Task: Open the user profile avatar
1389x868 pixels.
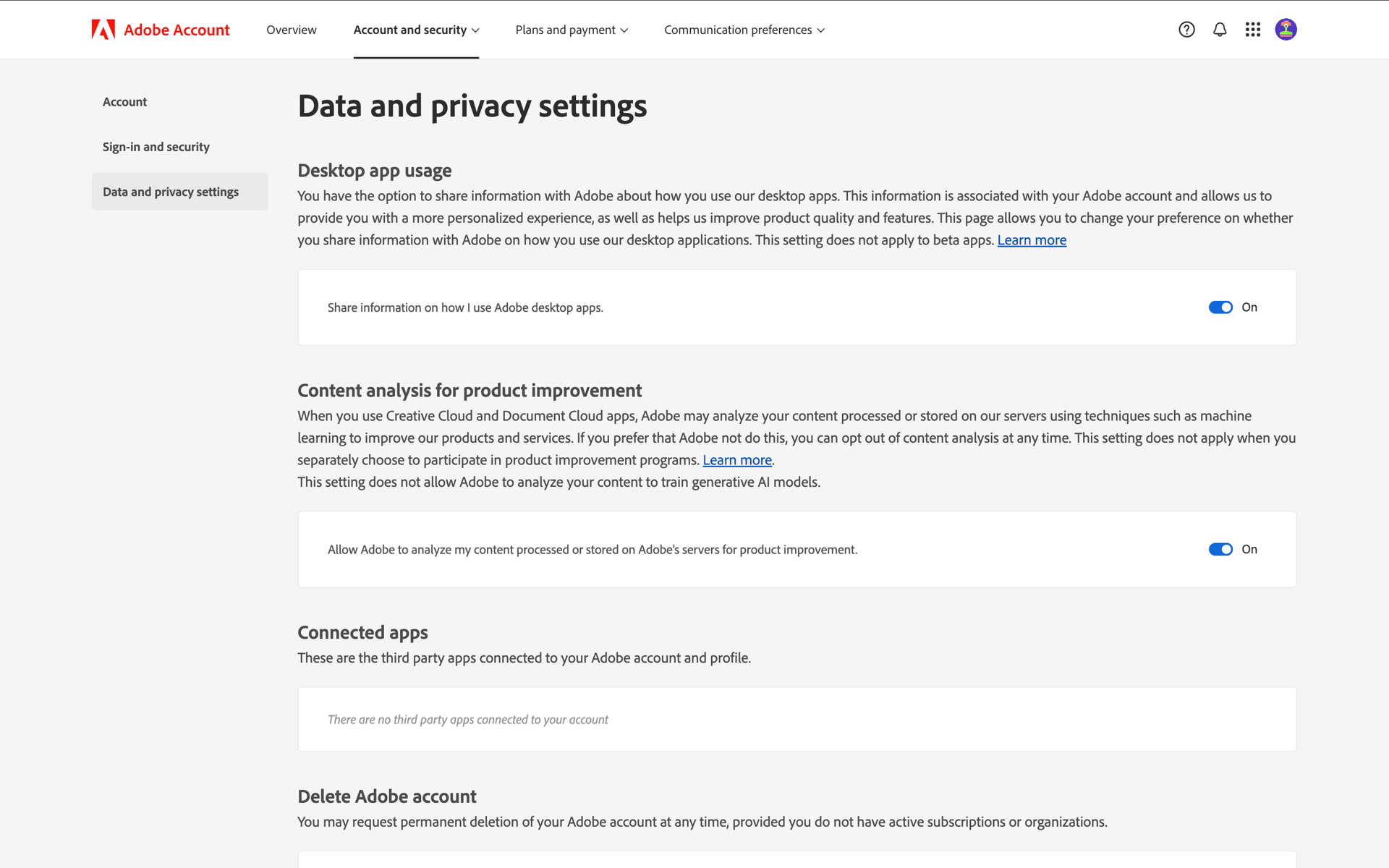Action: coord(1286,30)
